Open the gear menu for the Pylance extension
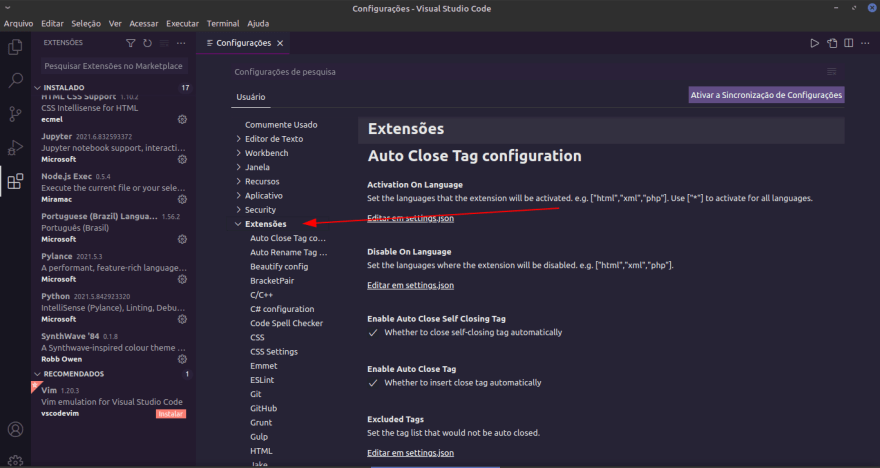 [182, 279]
